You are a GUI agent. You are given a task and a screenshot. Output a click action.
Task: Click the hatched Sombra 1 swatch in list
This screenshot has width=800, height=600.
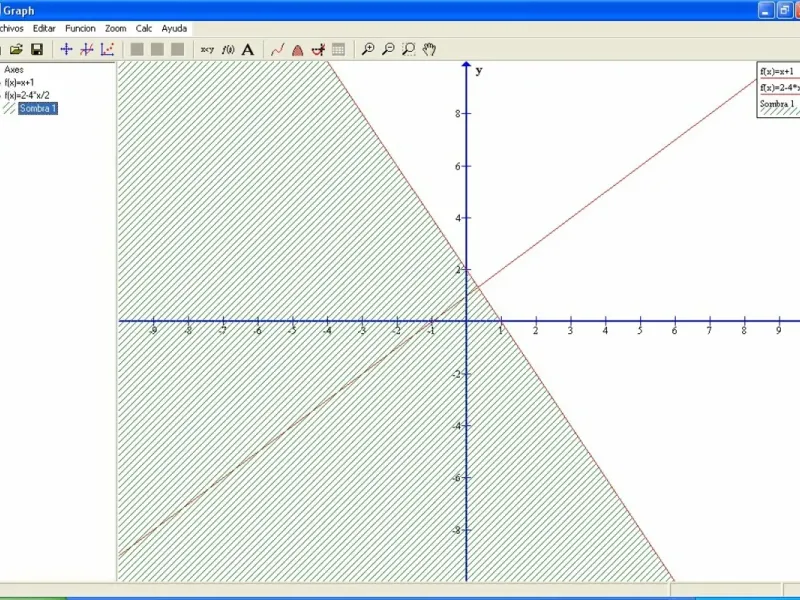(9, 108)
